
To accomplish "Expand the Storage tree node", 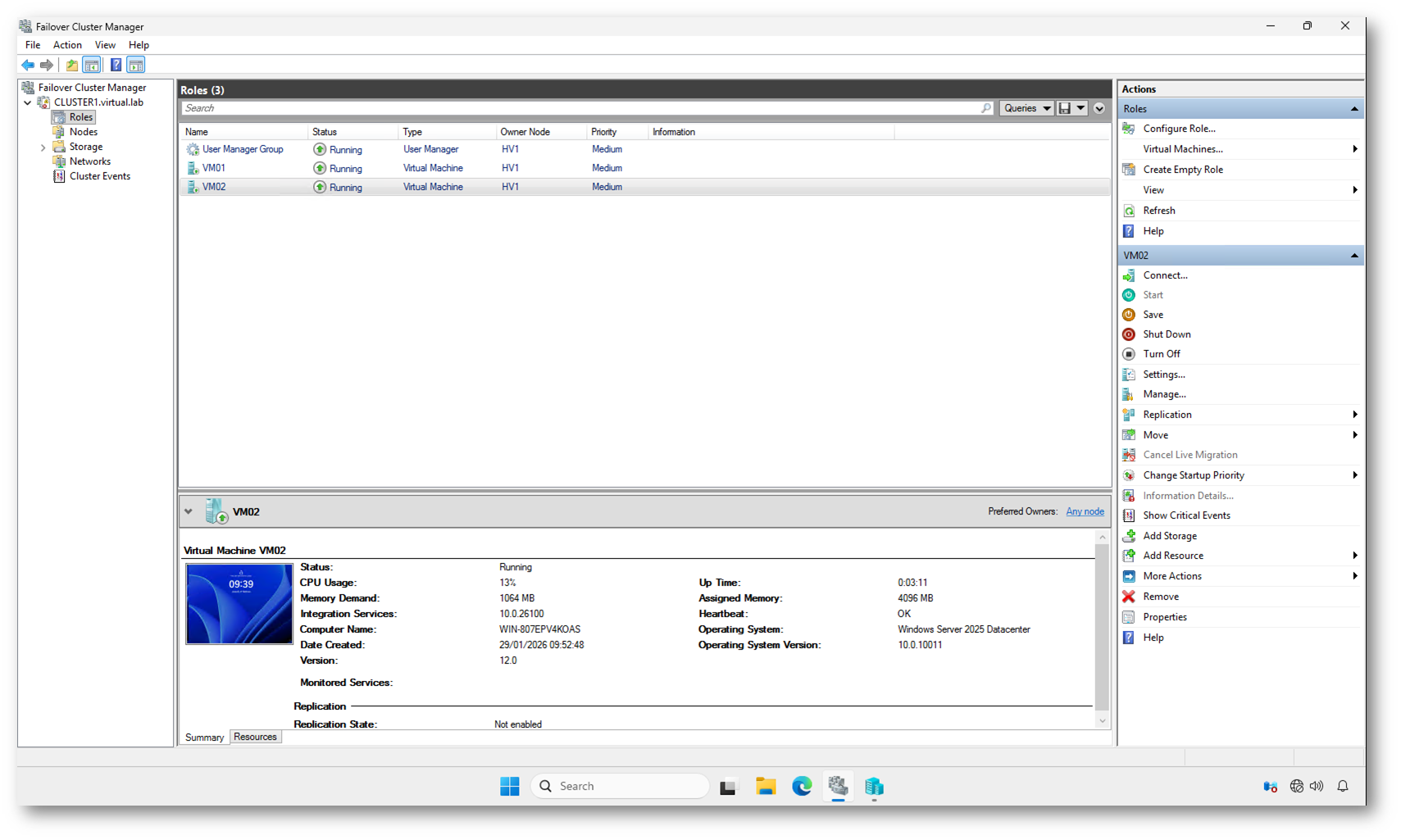I will click(43, 148).
